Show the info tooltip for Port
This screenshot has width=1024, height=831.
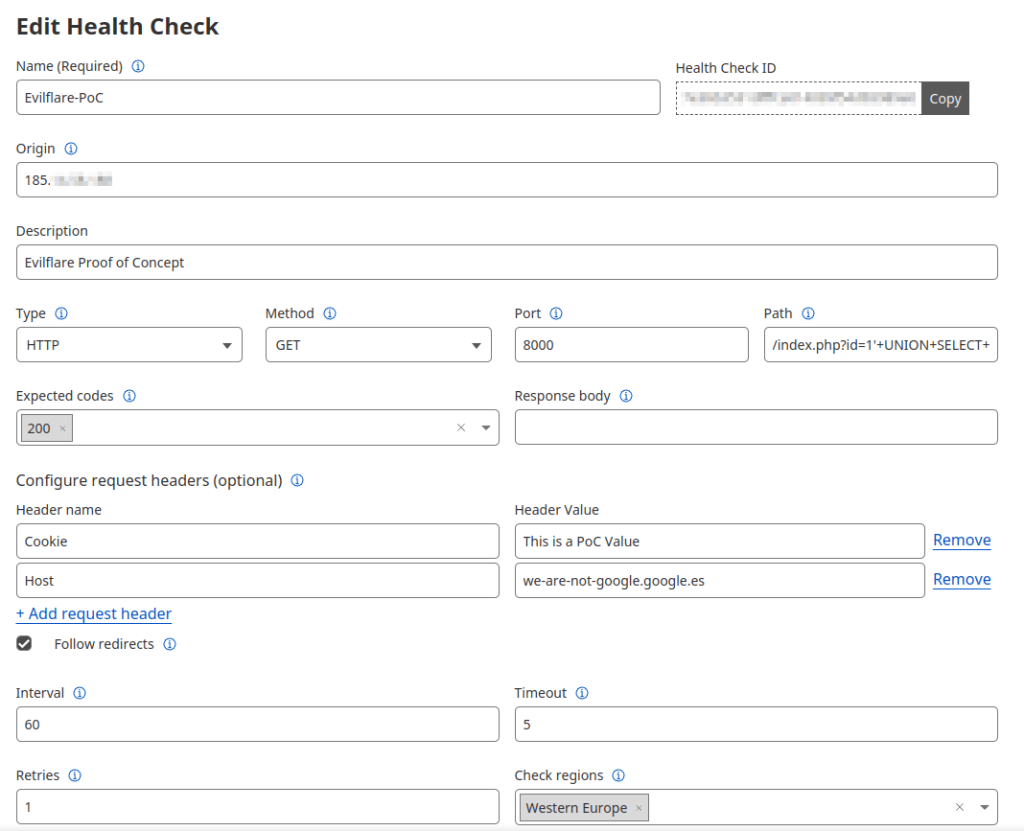556,314
